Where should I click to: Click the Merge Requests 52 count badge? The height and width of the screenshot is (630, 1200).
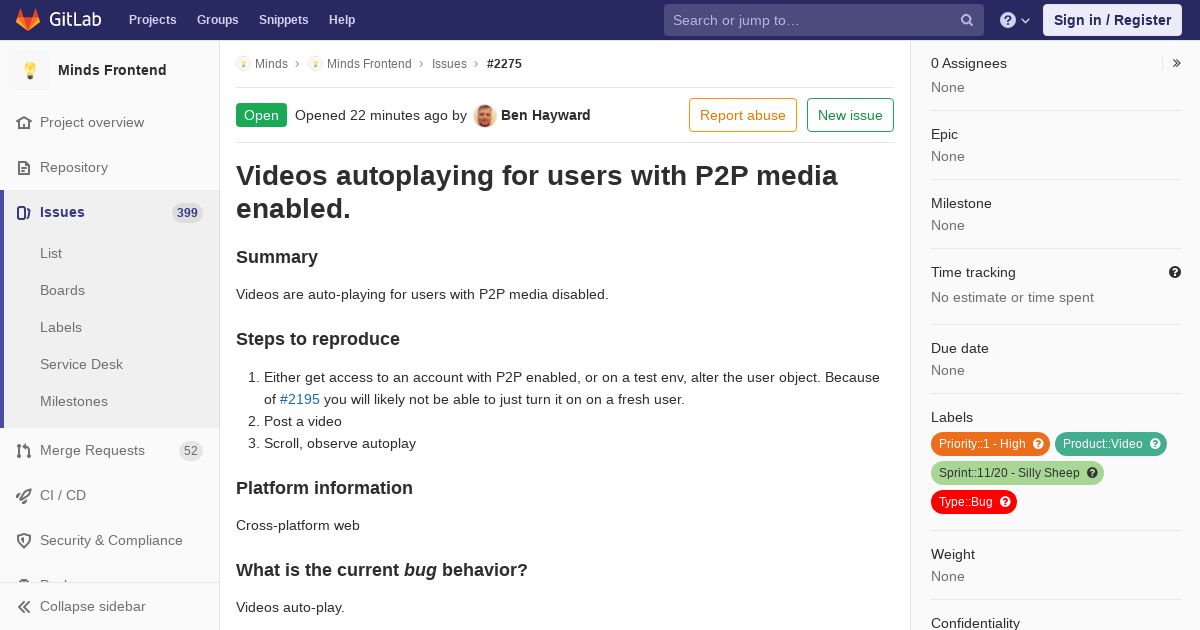pos(190,451)
